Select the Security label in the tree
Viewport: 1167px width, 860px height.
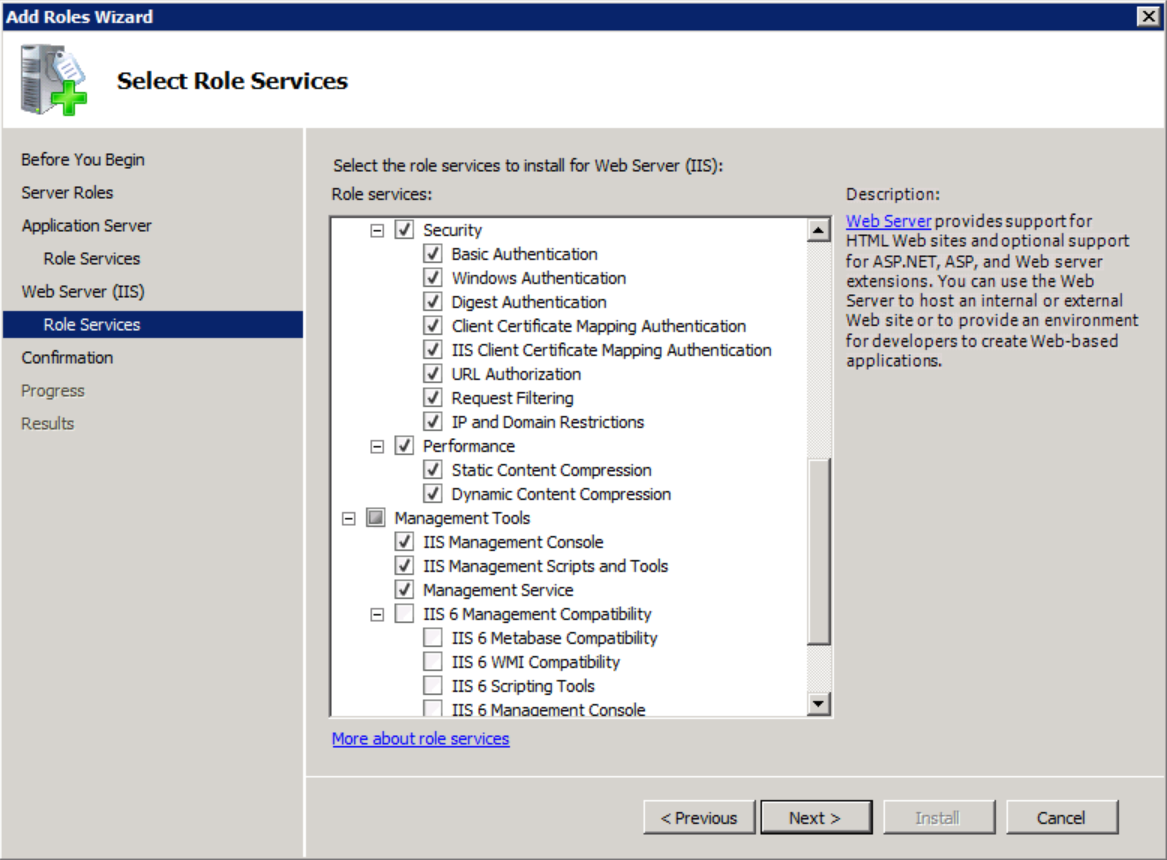click(x=453, y=231)
